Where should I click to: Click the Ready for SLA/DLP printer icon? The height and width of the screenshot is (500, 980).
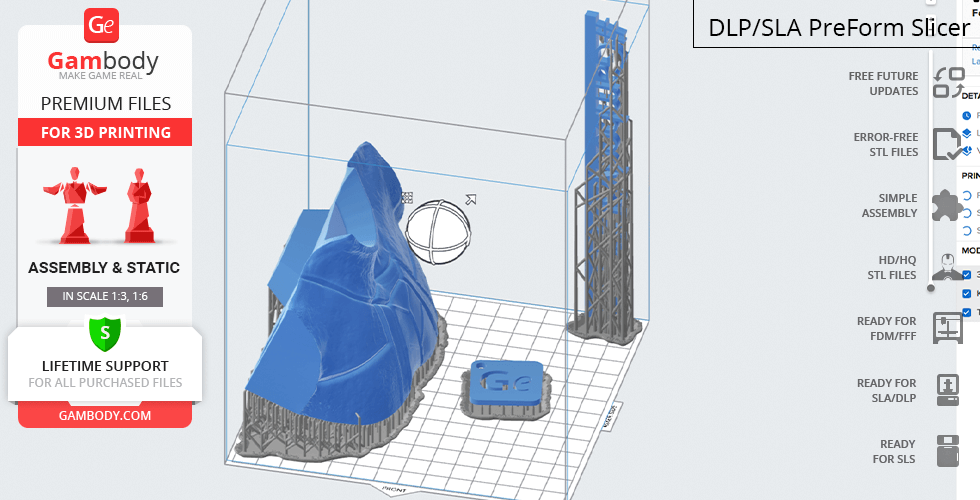pyautogui.click(x=946, y=390)
